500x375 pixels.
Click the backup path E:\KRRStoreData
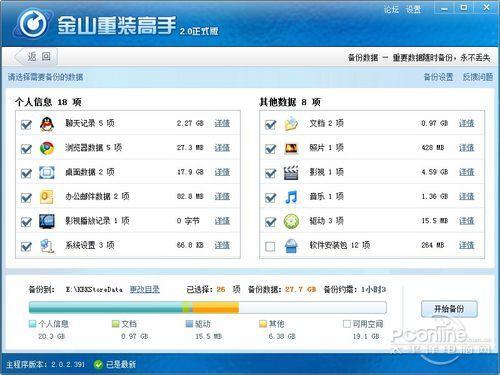[94, 290]
